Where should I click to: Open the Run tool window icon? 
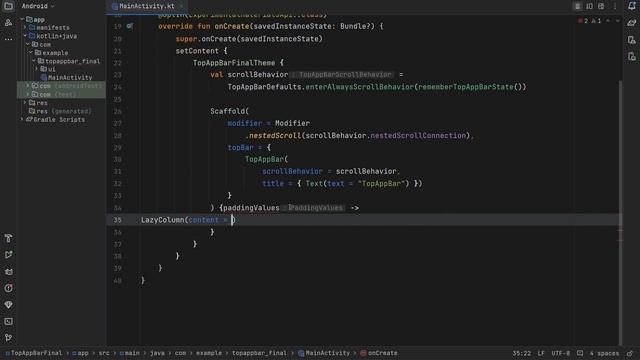[8, 255]
